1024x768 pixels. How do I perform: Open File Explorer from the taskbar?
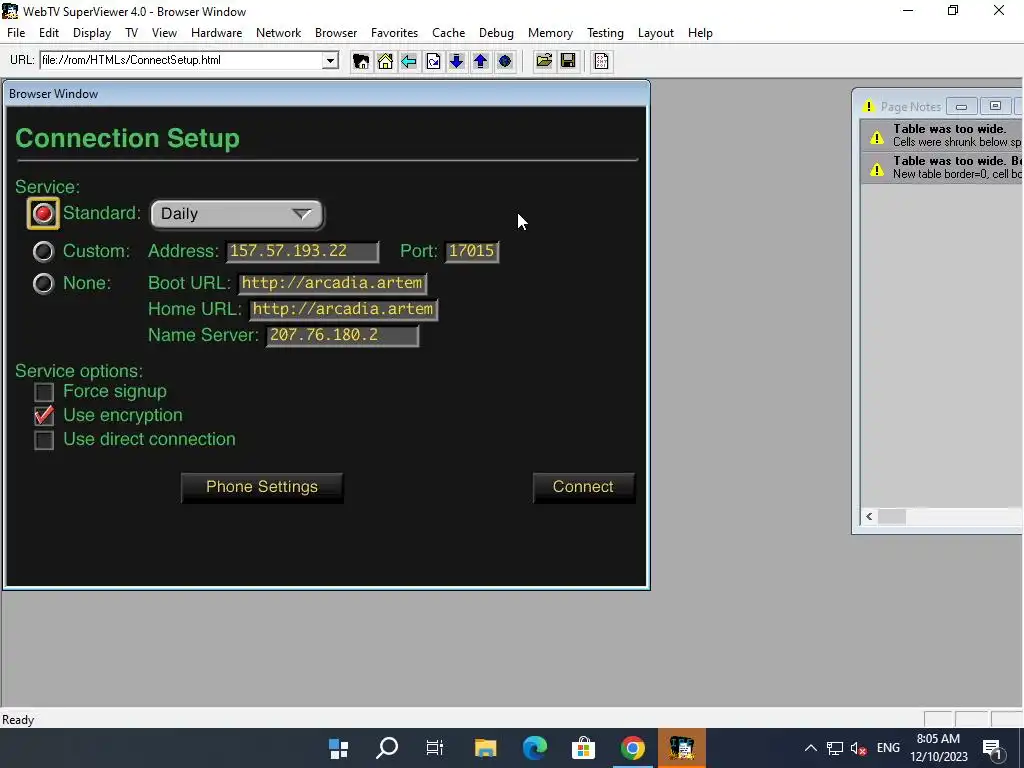click(485, 748)
